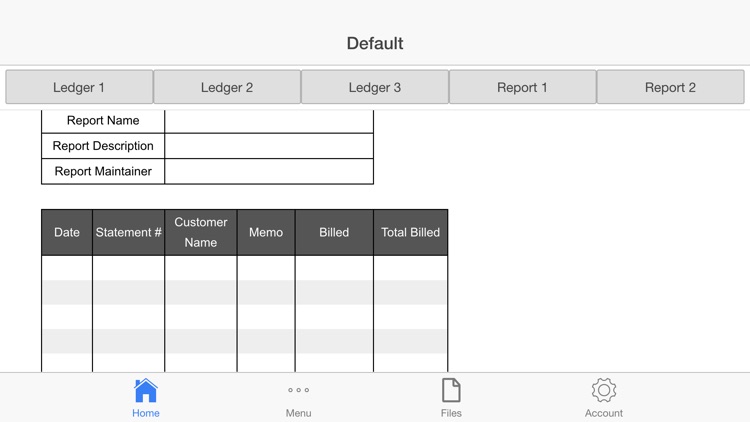Open the Files document icon
This screenshot has width=750, height=422.
tap(451, 390)
